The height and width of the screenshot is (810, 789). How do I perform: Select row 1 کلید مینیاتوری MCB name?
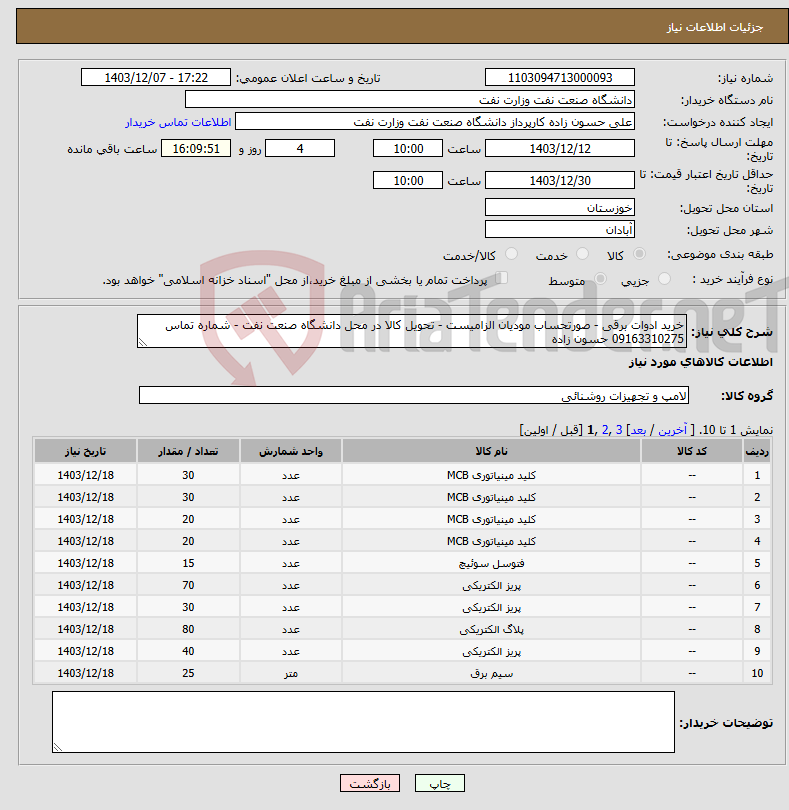pyautogui.click(x=491, y=475)
